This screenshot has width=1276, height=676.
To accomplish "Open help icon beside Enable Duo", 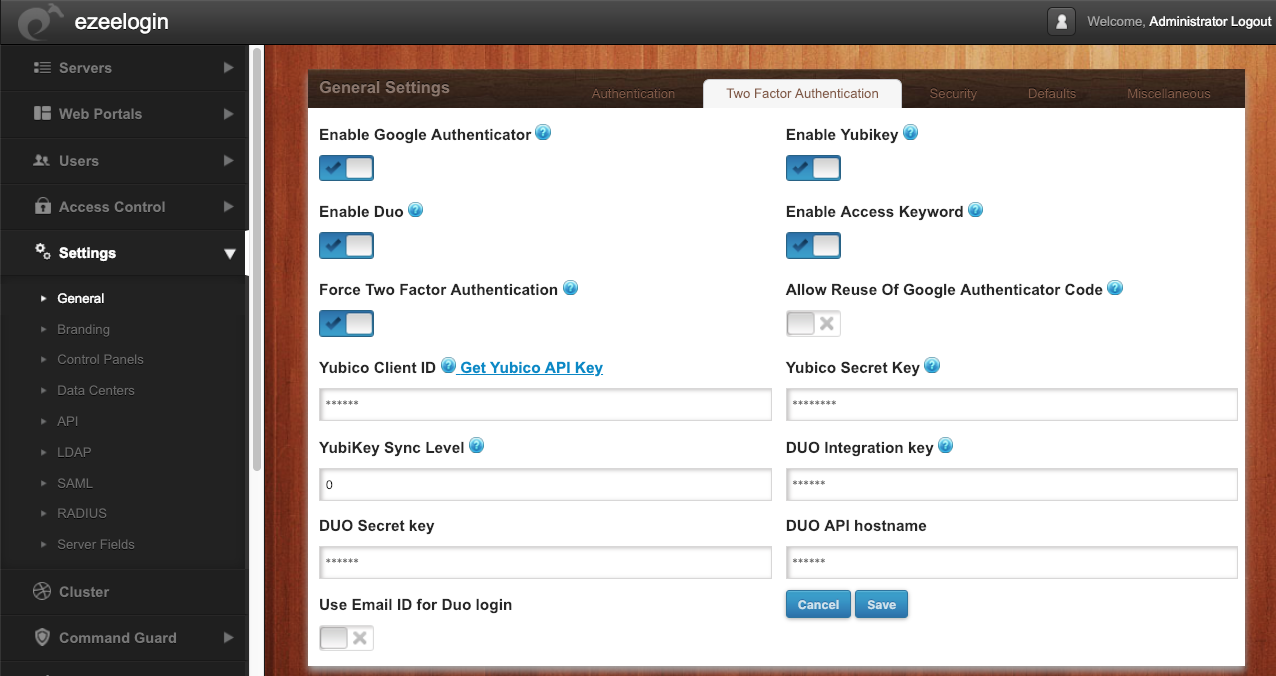I will pyautogui.click(x=415, y=210).
